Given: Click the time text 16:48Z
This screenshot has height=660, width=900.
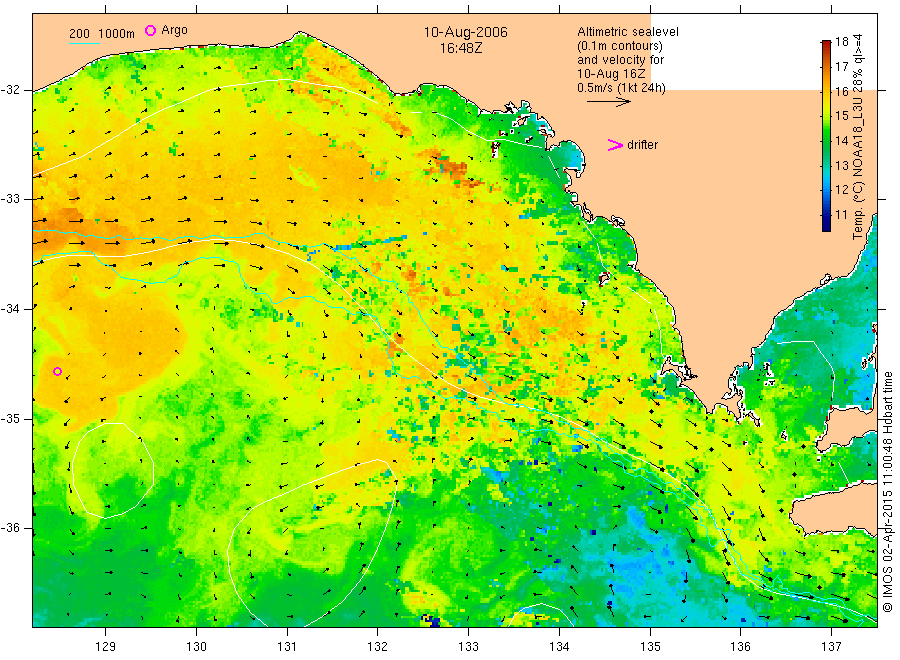Looking at the screenshot, I should 461,48.
